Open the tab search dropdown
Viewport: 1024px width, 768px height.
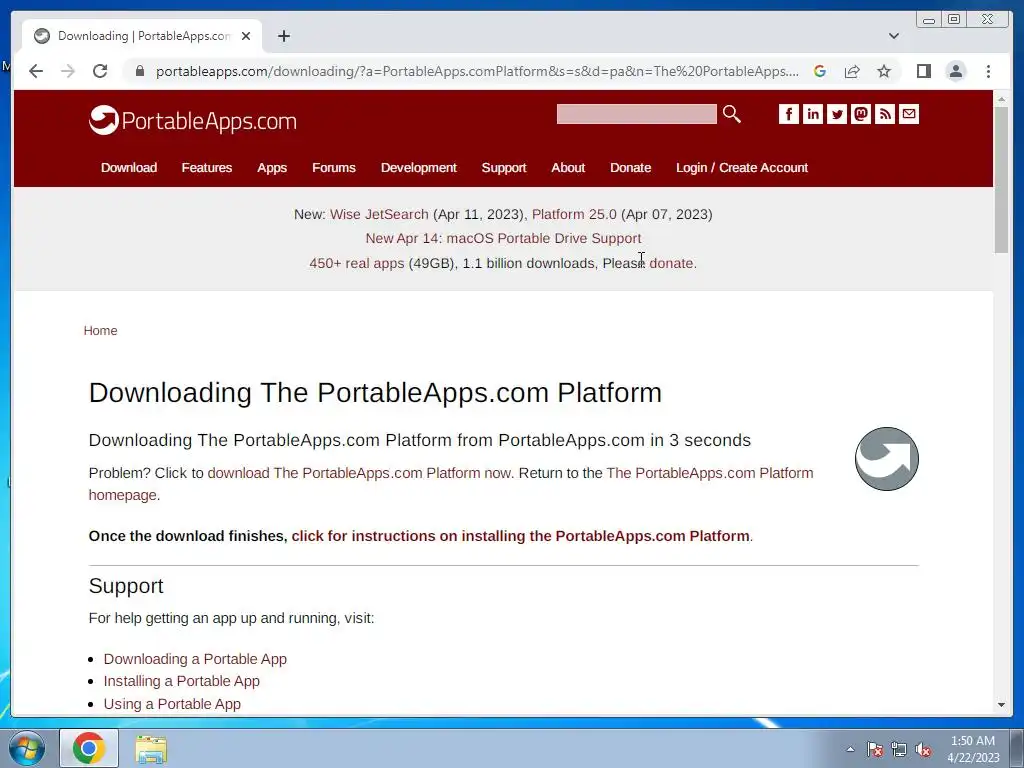pyautogui.click(x=894, y=36)
